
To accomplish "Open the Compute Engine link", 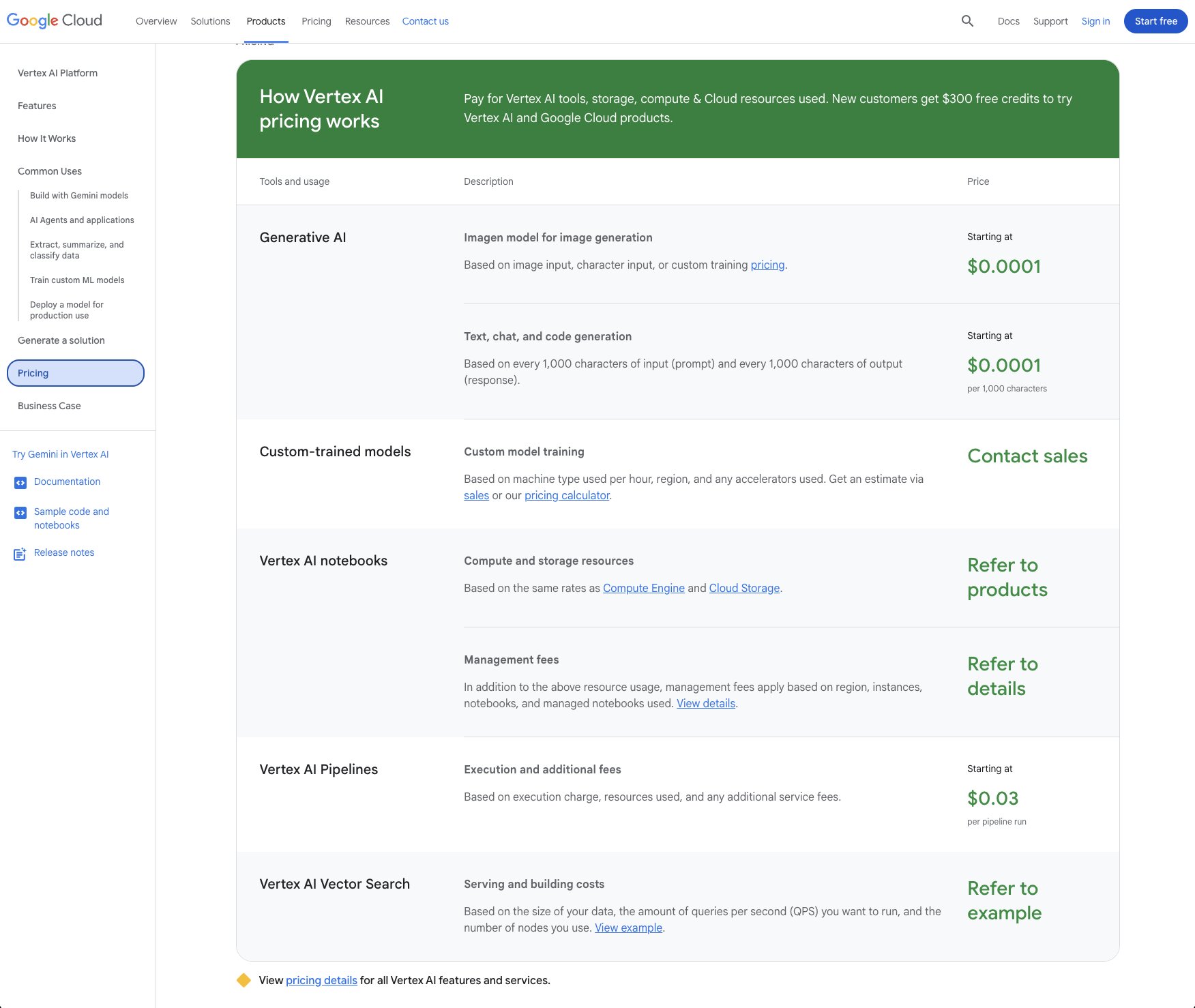I will [643, 588].
